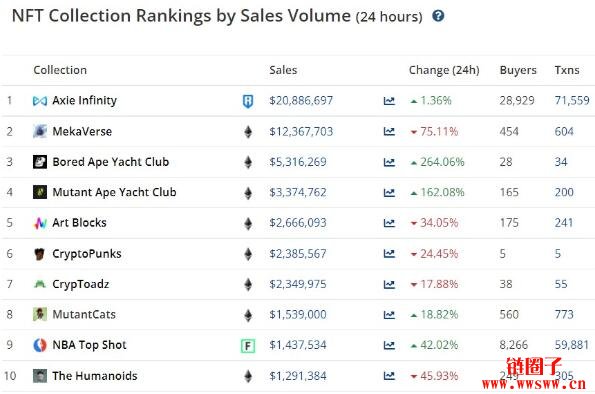Open the Mutant Ape Yacht Club collection link

(114, 192)
